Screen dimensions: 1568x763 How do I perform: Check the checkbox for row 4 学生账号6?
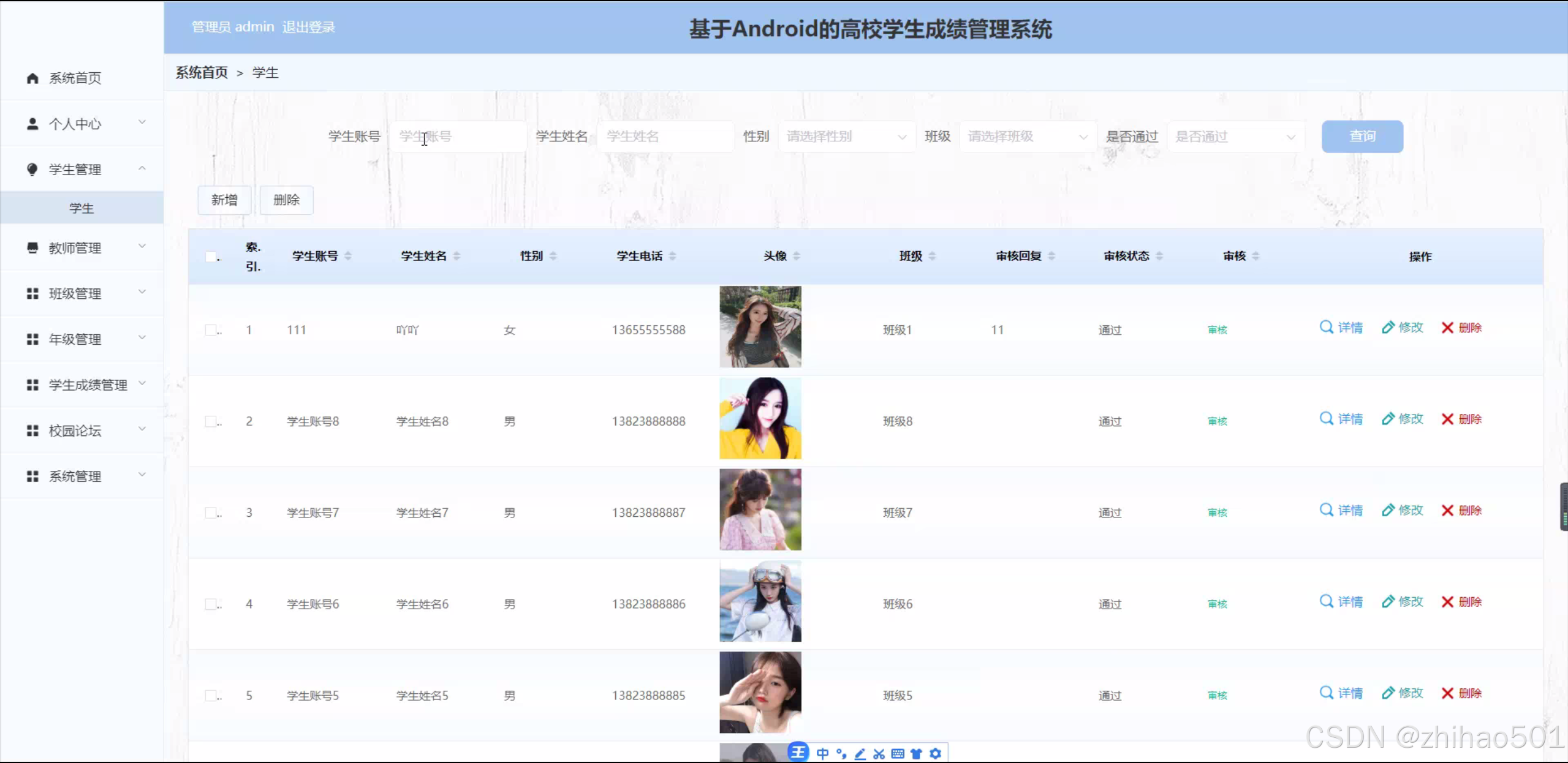pos(211,604)
